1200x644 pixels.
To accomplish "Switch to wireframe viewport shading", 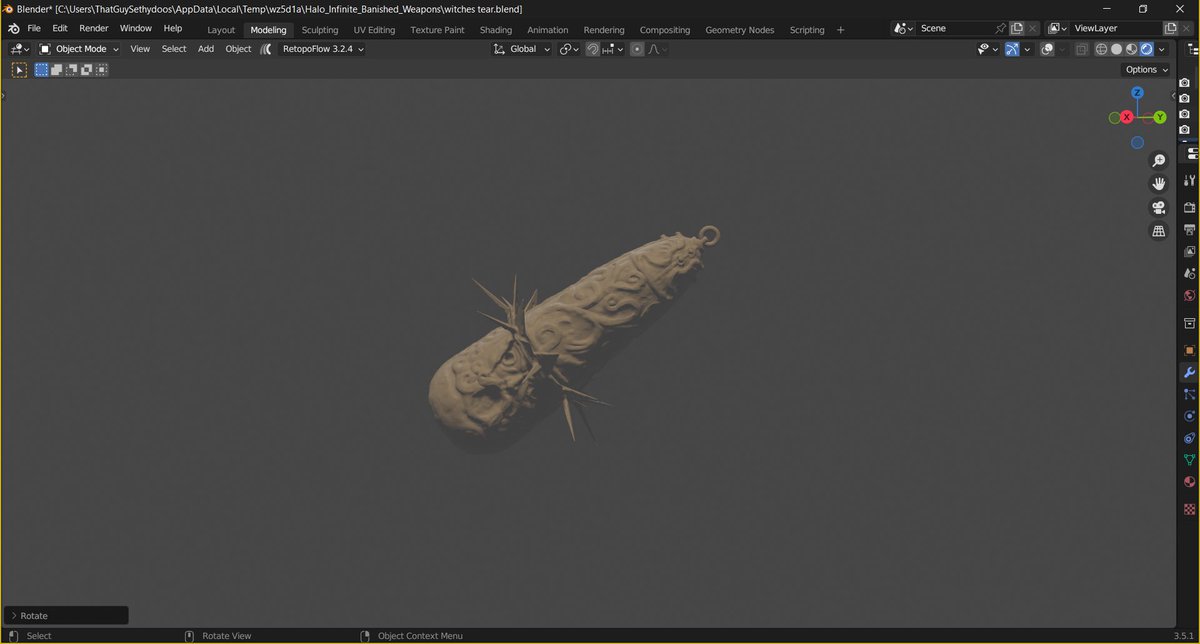I will click(x=1101, y=48).
